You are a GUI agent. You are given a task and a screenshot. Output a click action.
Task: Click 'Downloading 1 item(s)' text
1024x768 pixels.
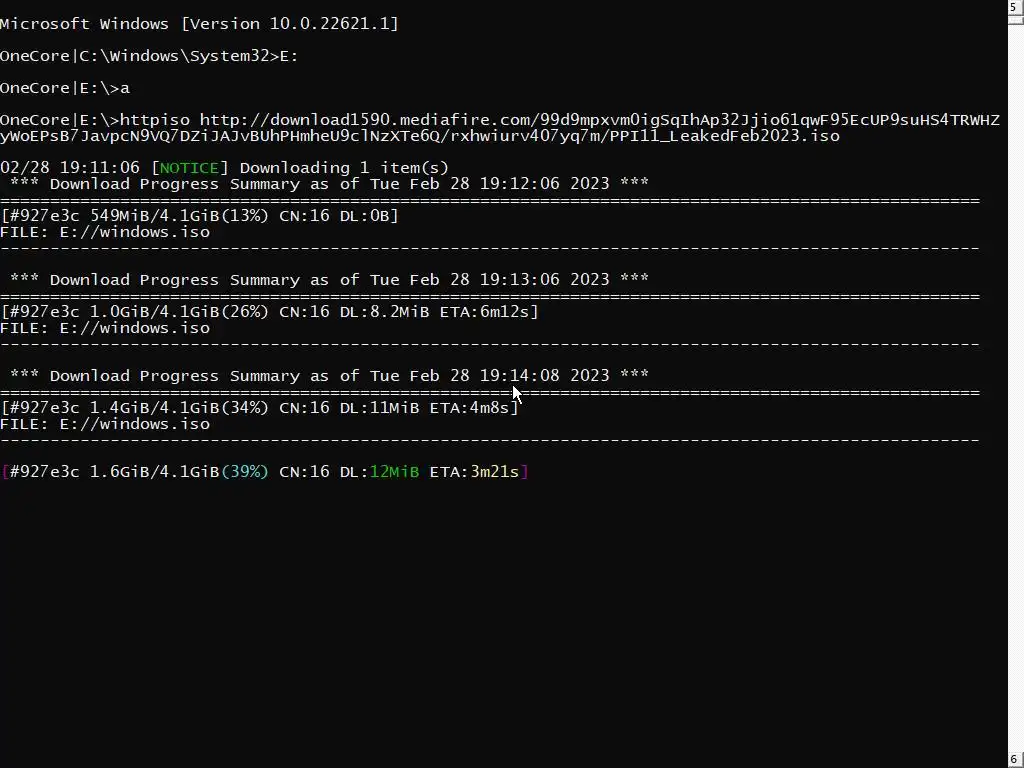344,168
